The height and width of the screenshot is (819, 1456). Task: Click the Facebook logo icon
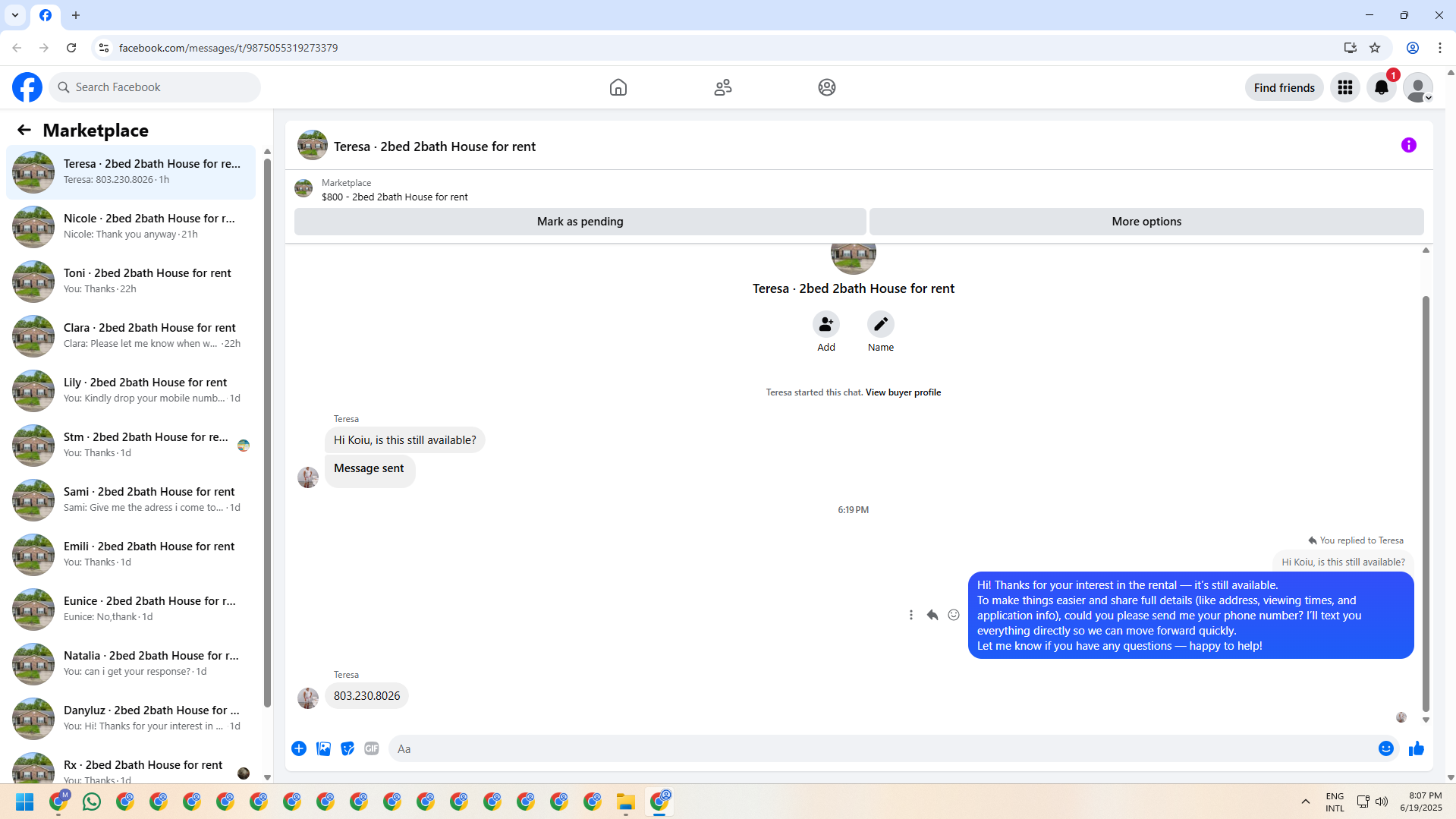[x=27, y=87]
